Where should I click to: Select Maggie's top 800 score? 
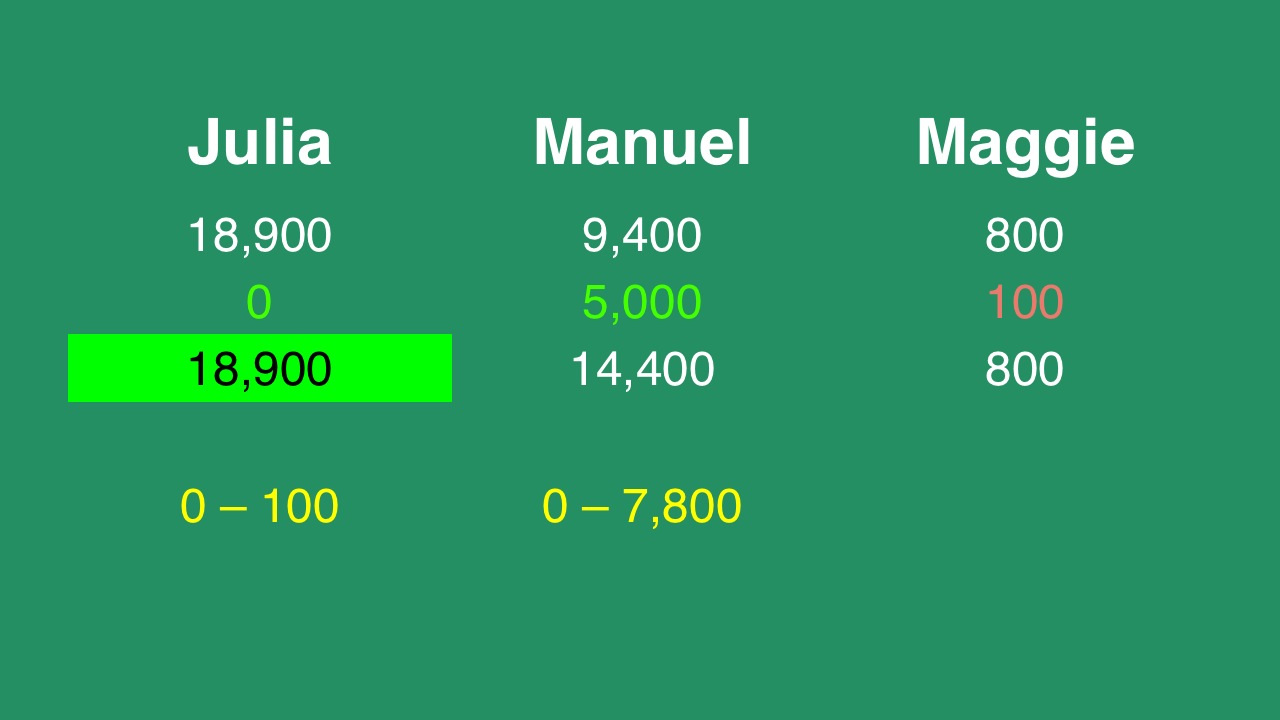coord(1024,236)
